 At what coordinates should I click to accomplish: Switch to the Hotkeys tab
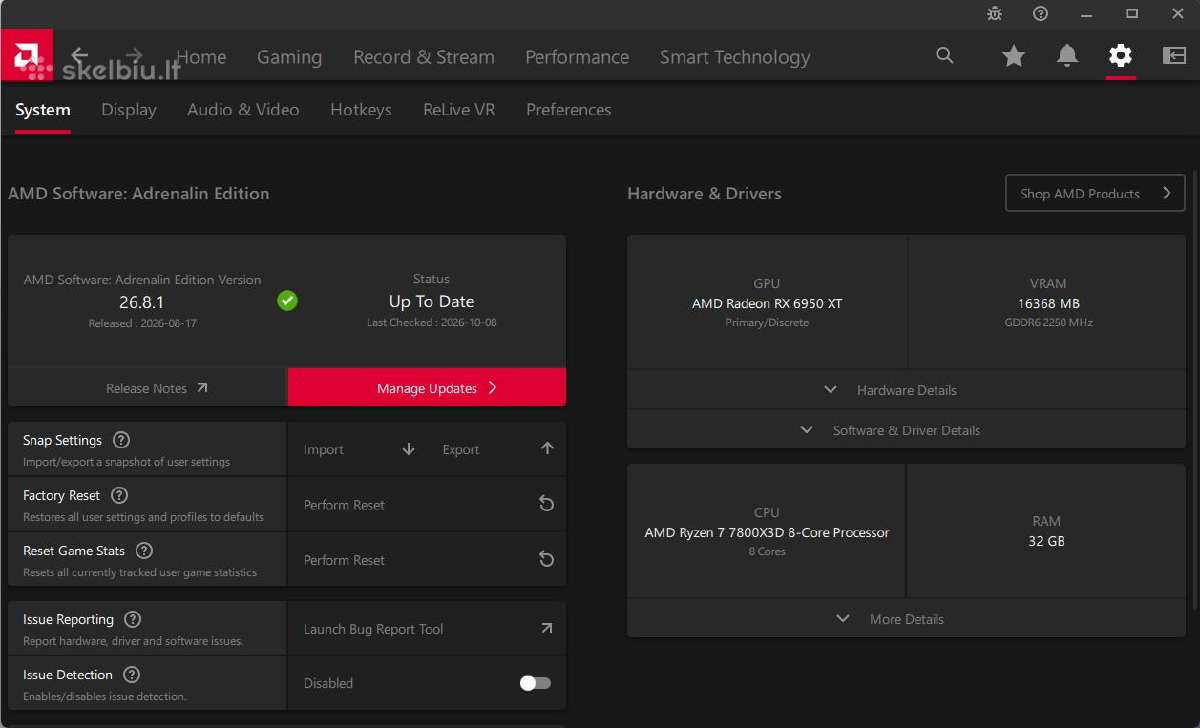click(x=361, y=110)
